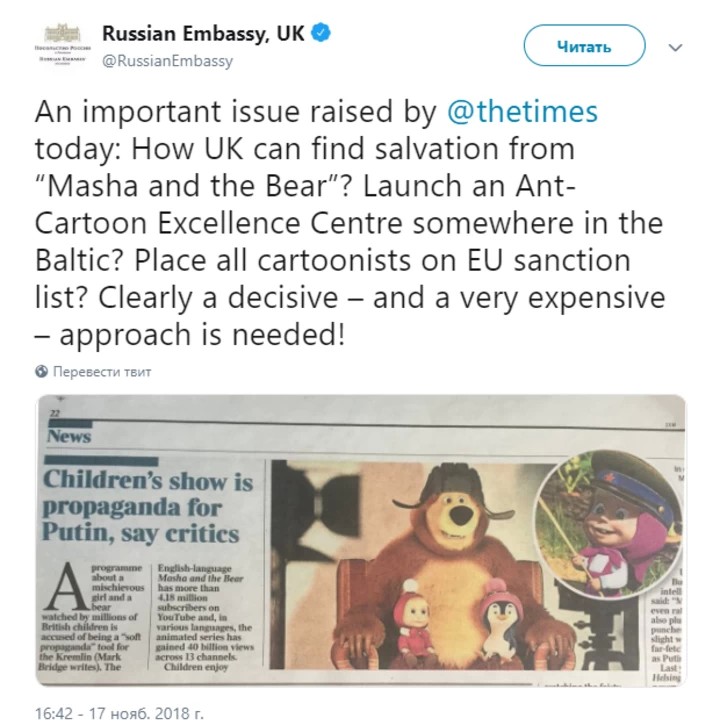
Task: Click the blue verified badge icon
Action: tap(321, 33)
